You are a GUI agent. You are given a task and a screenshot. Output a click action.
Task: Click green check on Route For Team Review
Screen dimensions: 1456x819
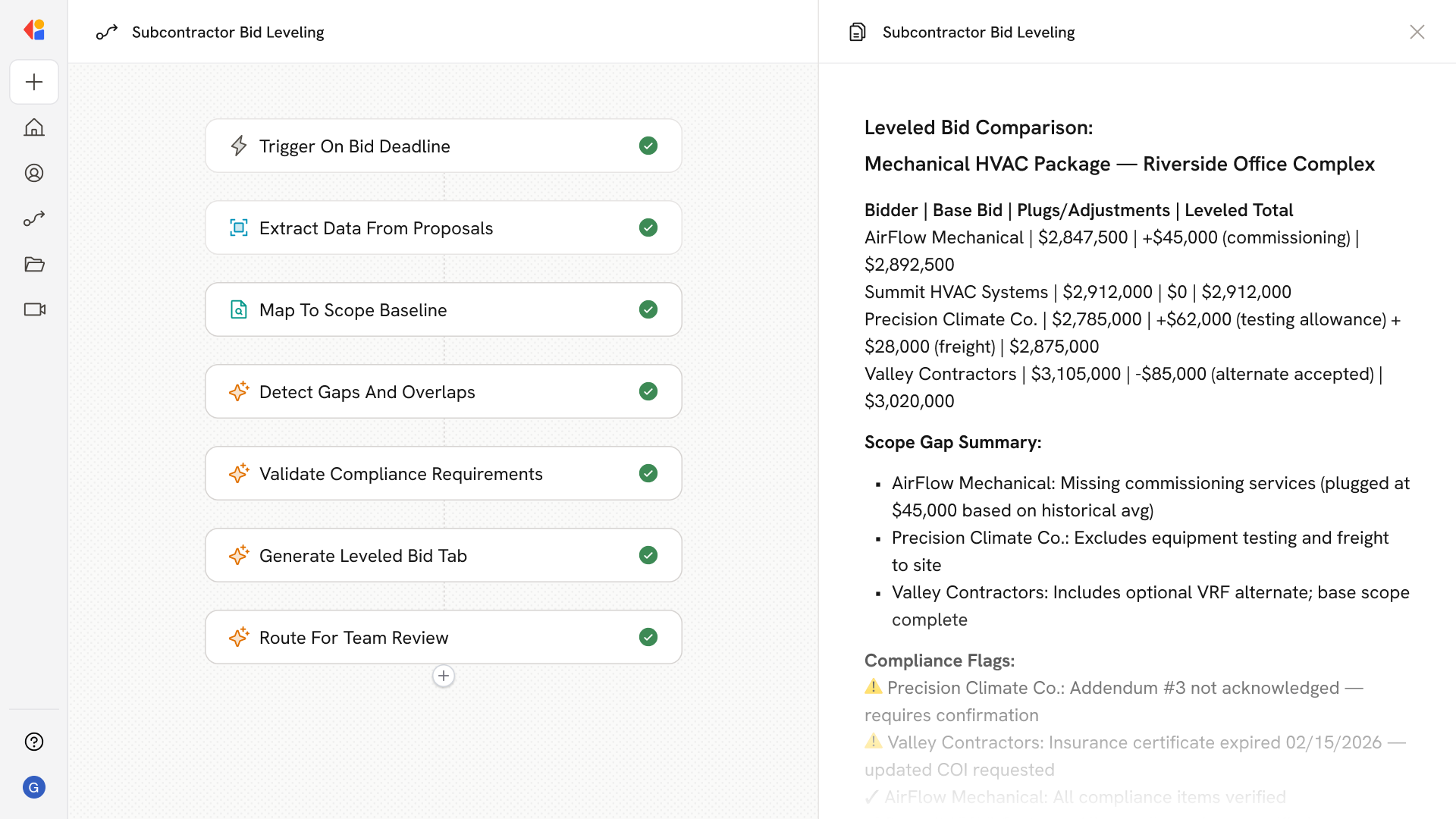(x=648, y=637)
